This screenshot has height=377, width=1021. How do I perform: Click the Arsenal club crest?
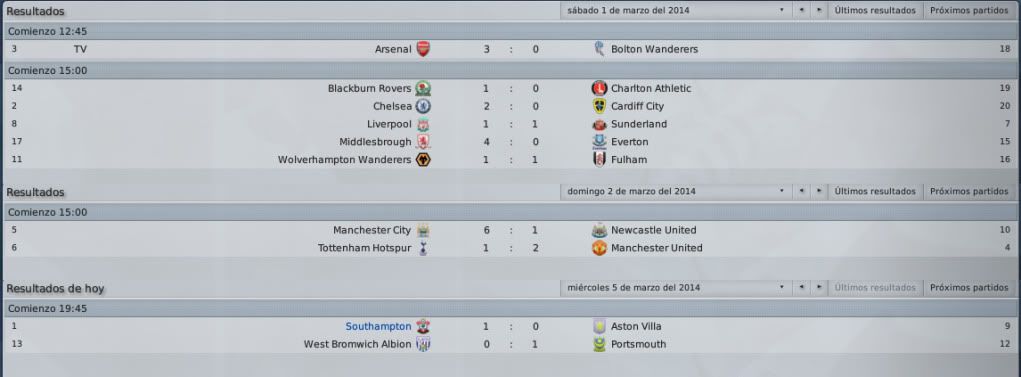click(423, 49)
